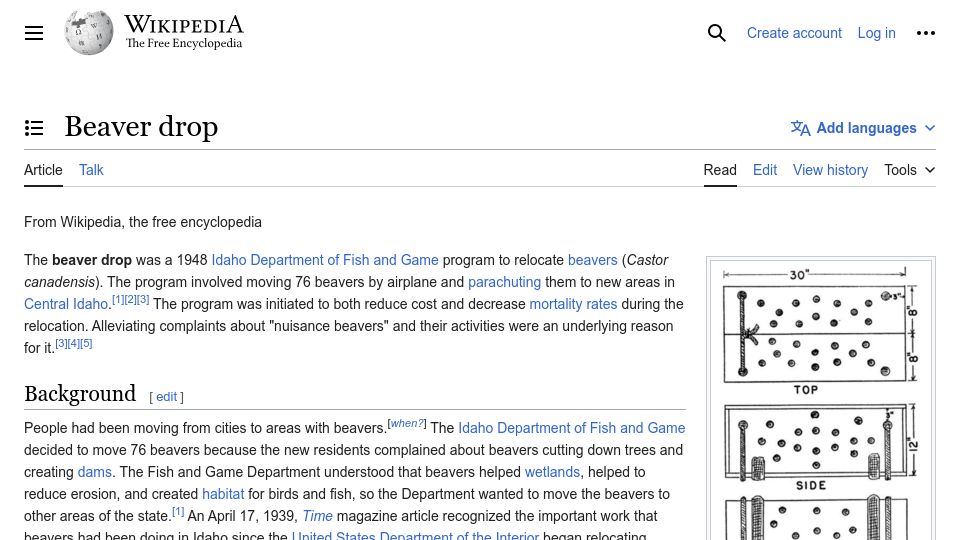Click the Add languages translate icon
960x540 pixels.
point(800,128)
